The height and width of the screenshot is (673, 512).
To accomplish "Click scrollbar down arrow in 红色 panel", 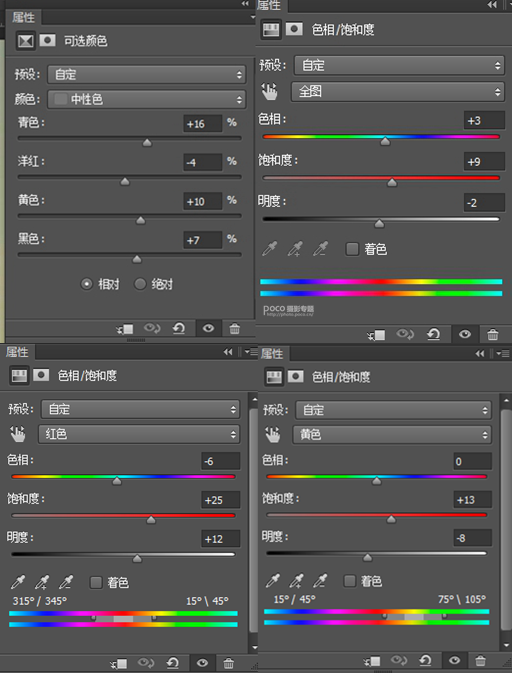I will tap(254, 647).
